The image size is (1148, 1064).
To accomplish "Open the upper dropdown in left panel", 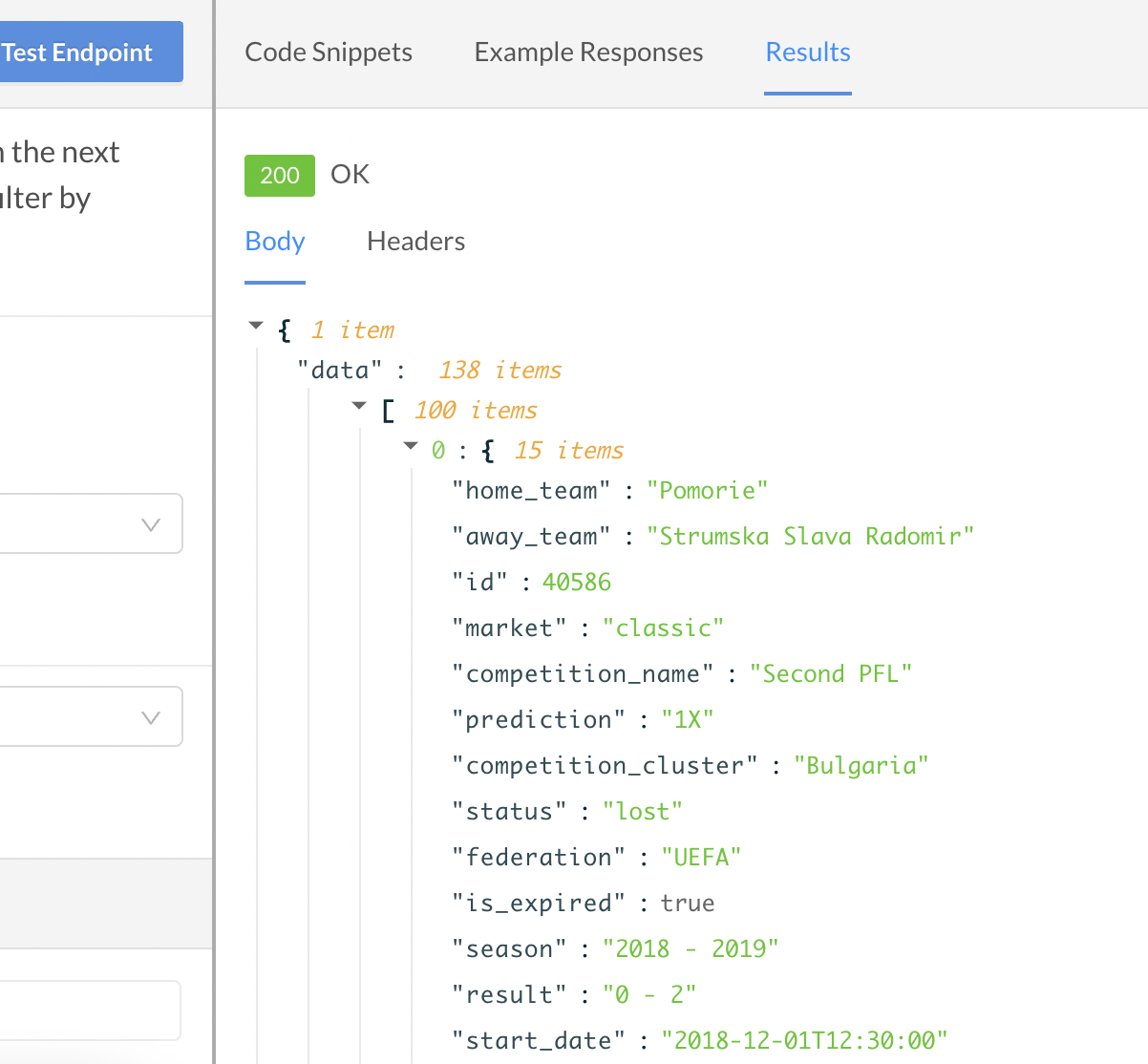I will click(x=91, y=523).
